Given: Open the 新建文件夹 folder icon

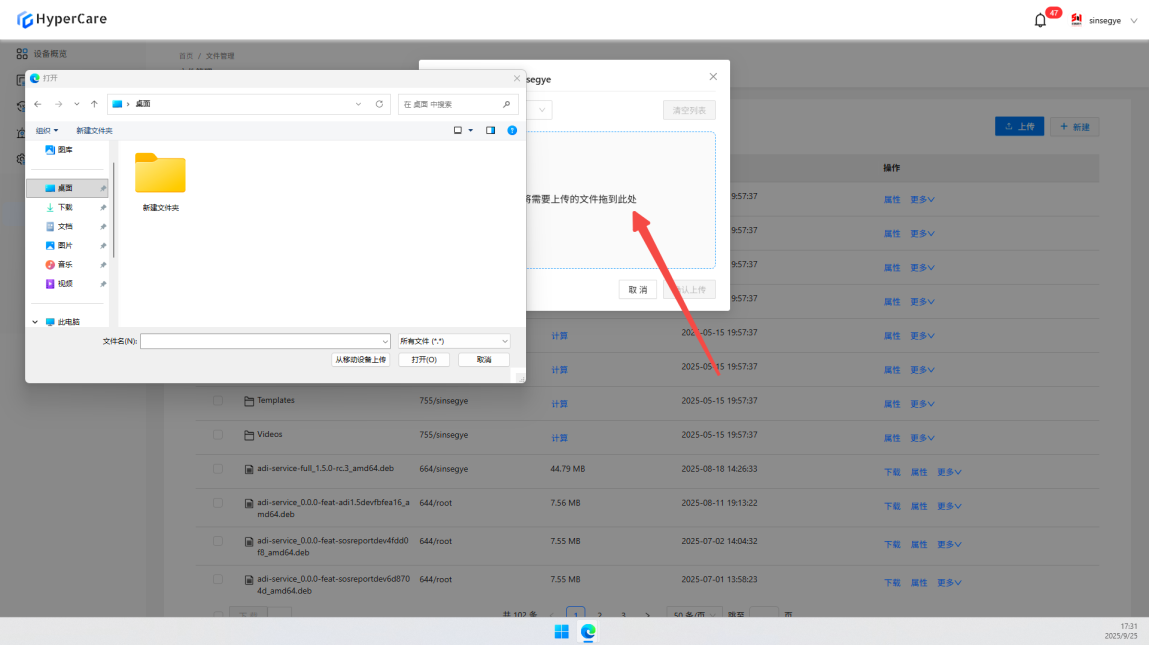Looking at the screenshot, I should point(160,174).
